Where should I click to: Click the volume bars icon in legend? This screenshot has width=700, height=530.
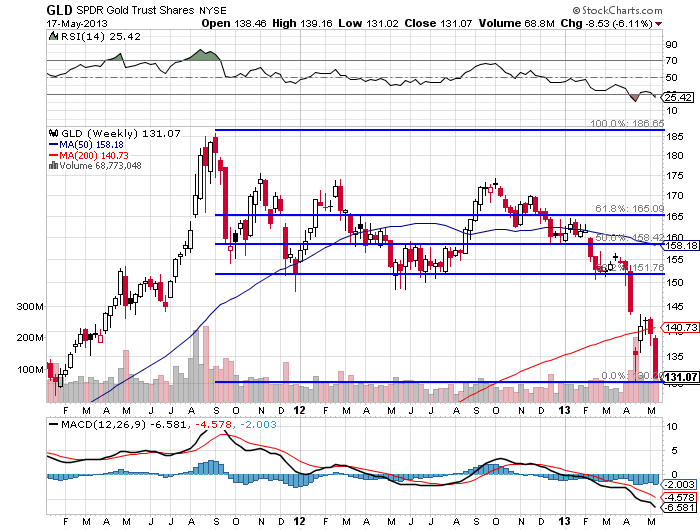53,166
